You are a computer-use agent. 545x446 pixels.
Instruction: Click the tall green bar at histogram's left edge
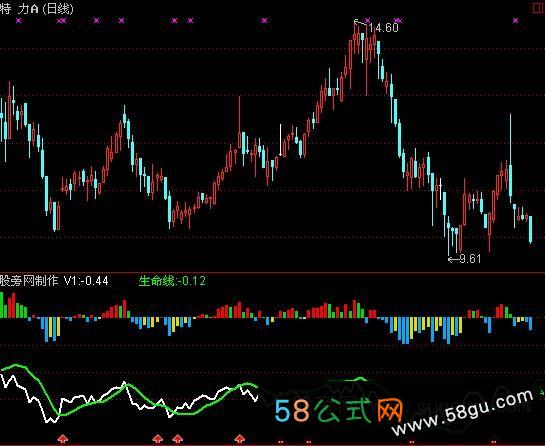(x=1, y=305)
